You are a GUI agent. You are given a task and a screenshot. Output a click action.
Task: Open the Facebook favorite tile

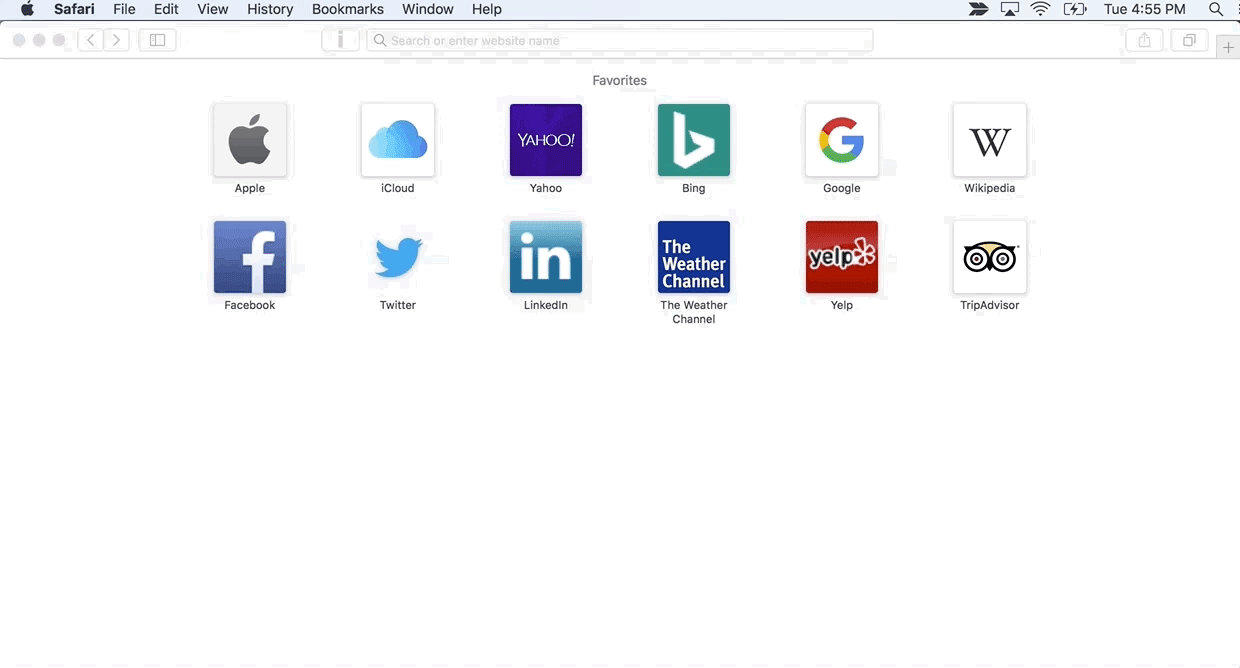pos(250,257)
